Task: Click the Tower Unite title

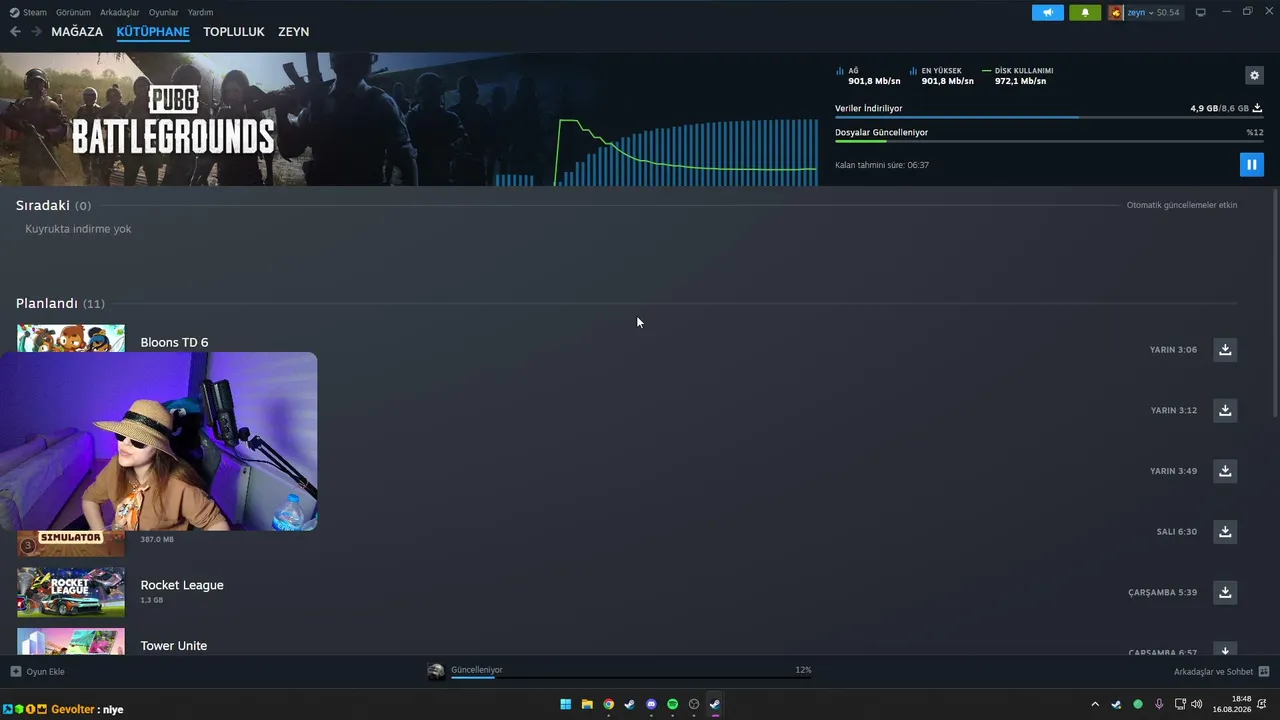Action: (x=174, y=646)
